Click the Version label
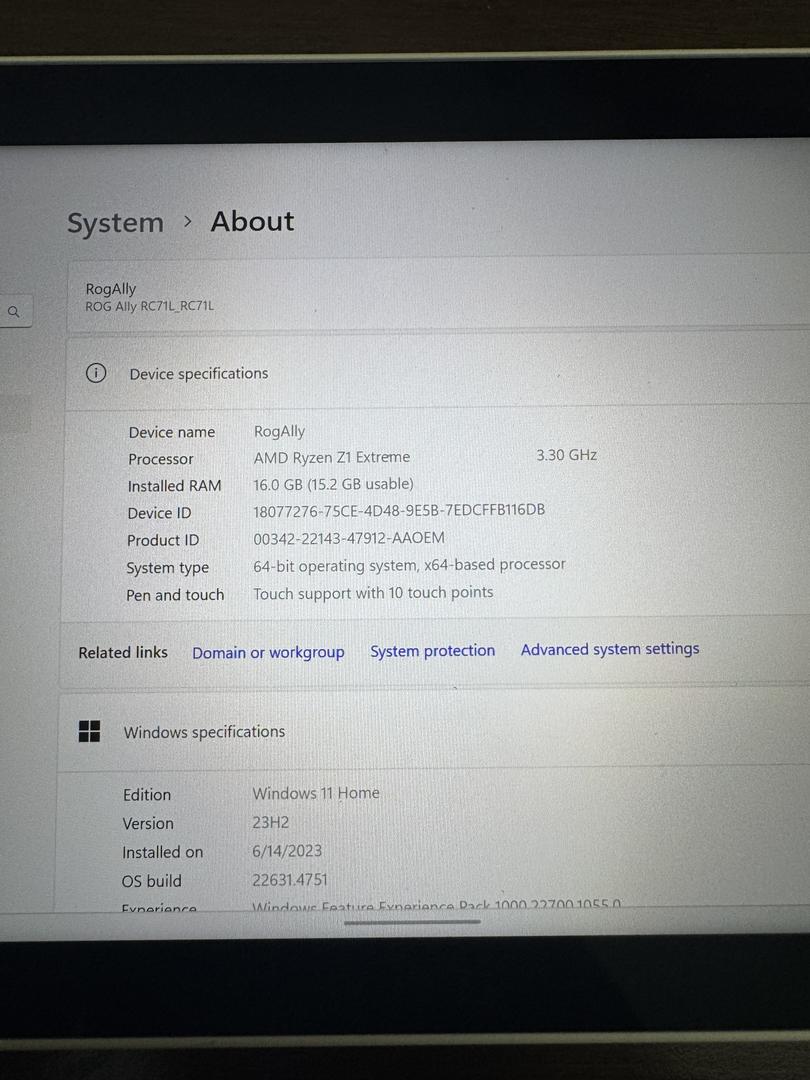Image resolution: width=810 pixels, height=1080 pixels. click(147, 824)
